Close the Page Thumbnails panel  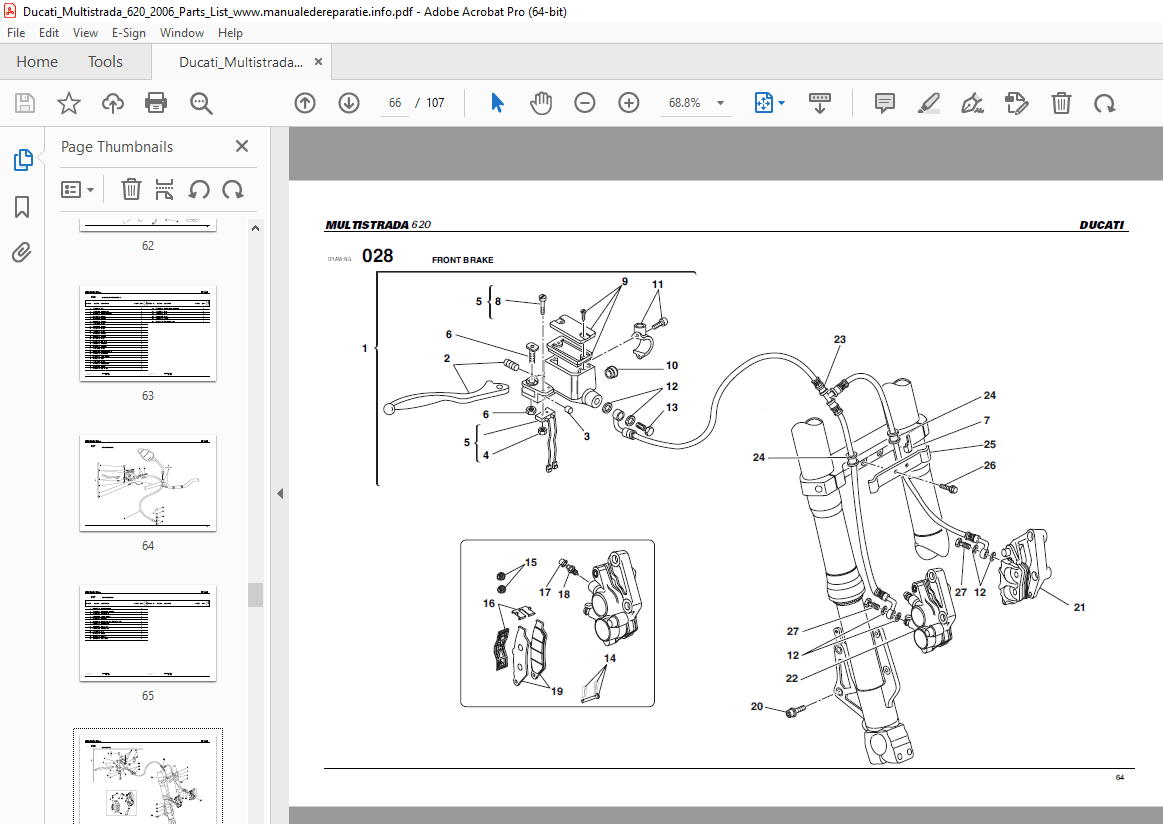[241, 146]
